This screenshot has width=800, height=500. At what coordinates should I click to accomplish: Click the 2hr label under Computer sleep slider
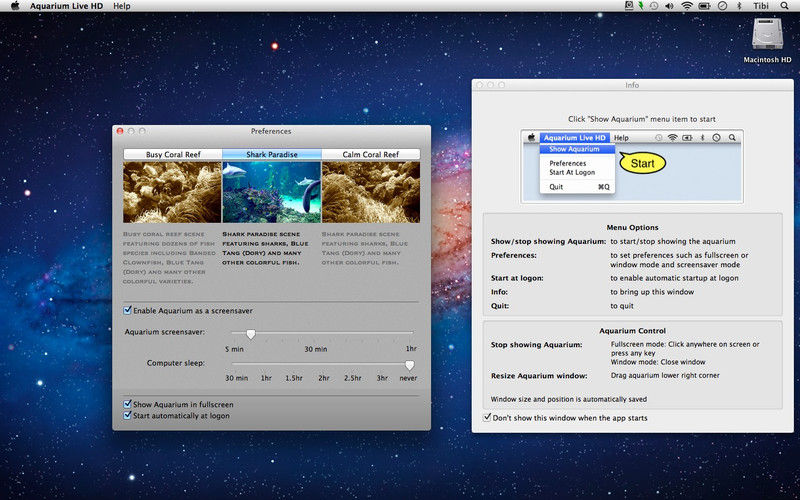[x=323, y=378]
